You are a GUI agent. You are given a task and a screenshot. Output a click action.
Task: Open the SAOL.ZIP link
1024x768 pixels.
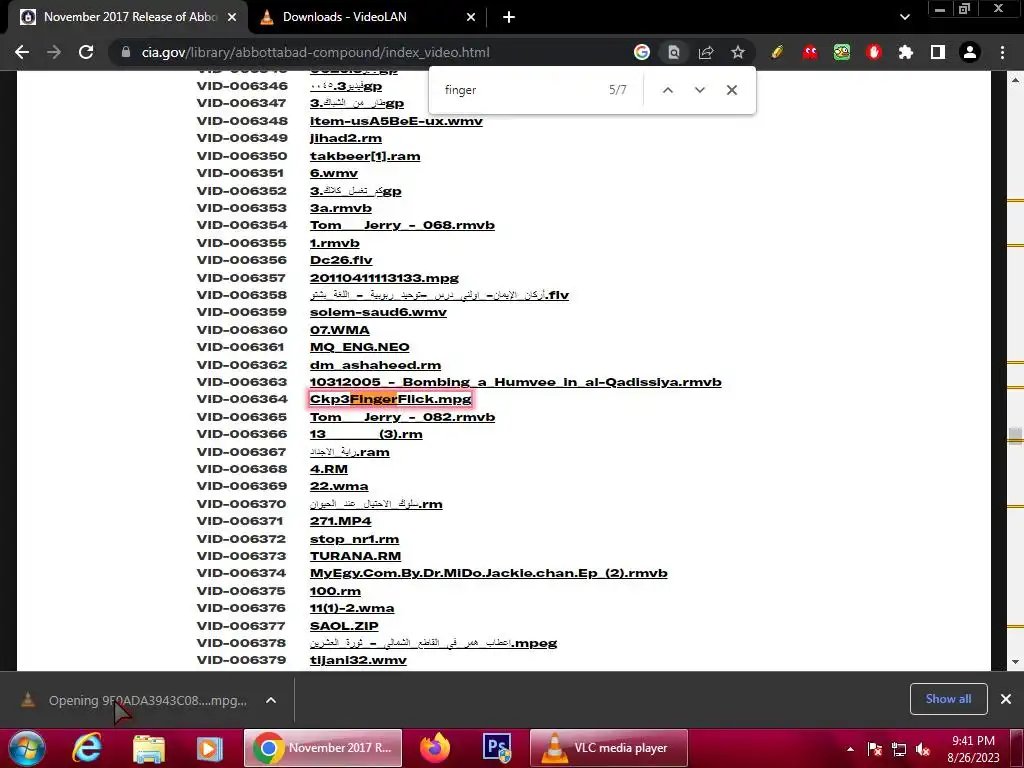click(344, 626)
